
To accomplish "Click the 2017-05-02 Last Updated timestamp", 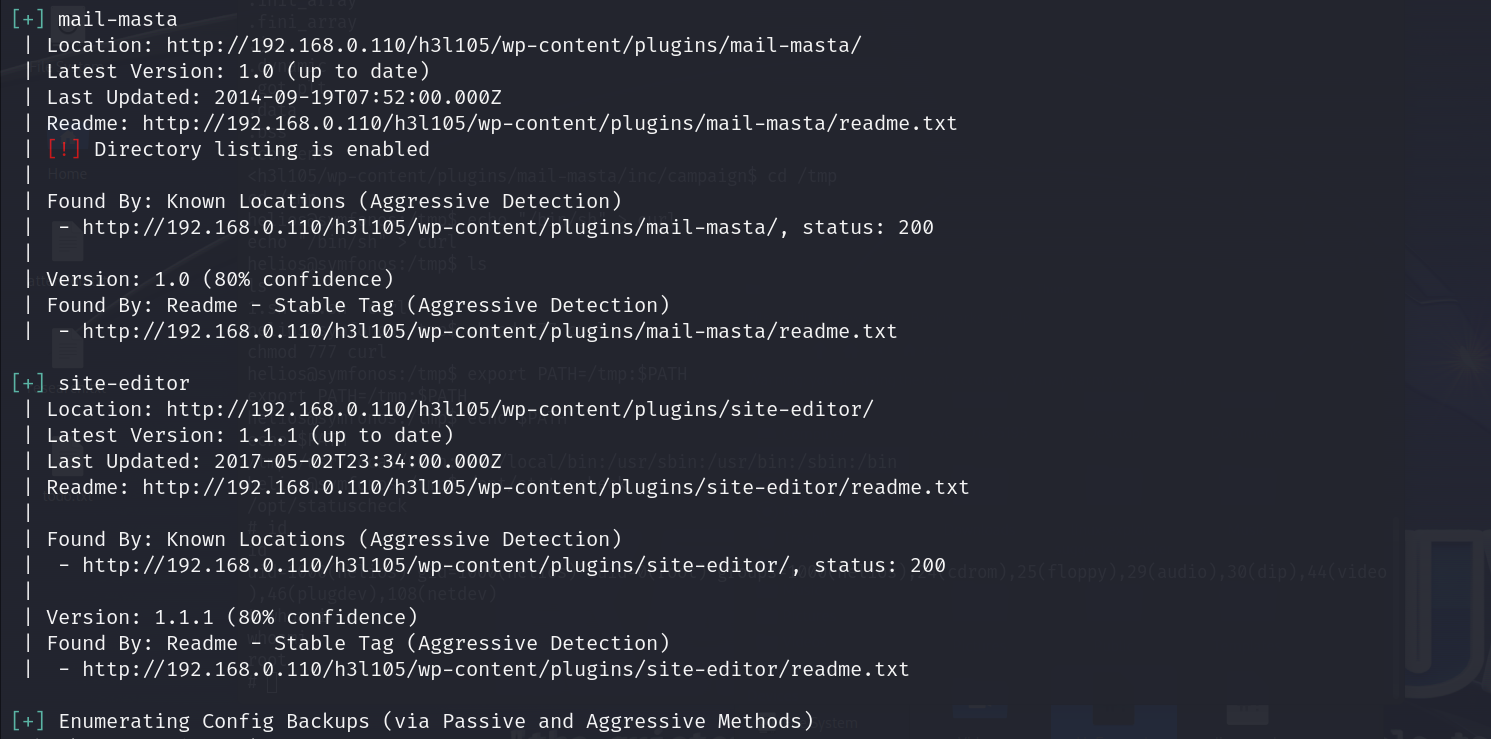I will click(x=358, y=461).
